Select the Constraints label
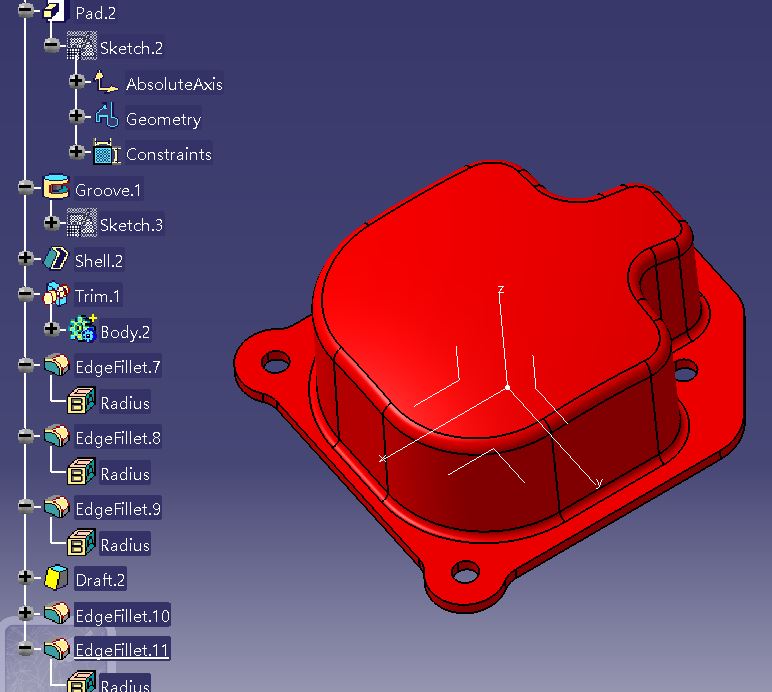The height and width of the screenshot is (692, 772). click(x=168, y=155)
